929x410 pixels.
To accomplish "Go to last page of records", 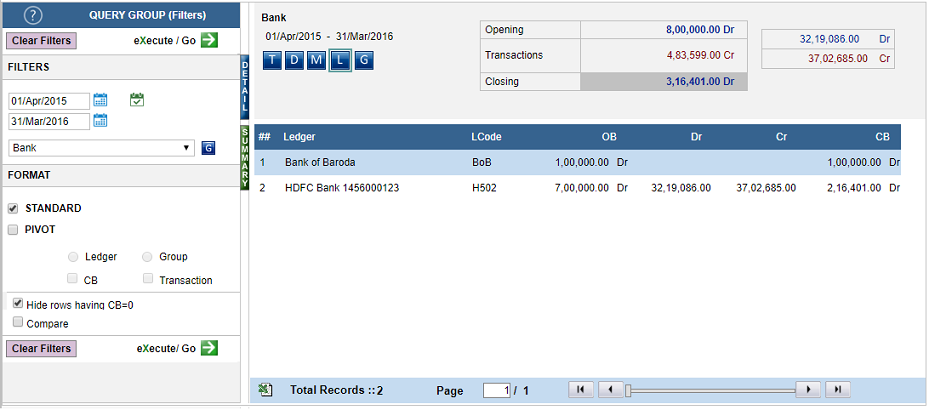I will [x=837, y=389].
